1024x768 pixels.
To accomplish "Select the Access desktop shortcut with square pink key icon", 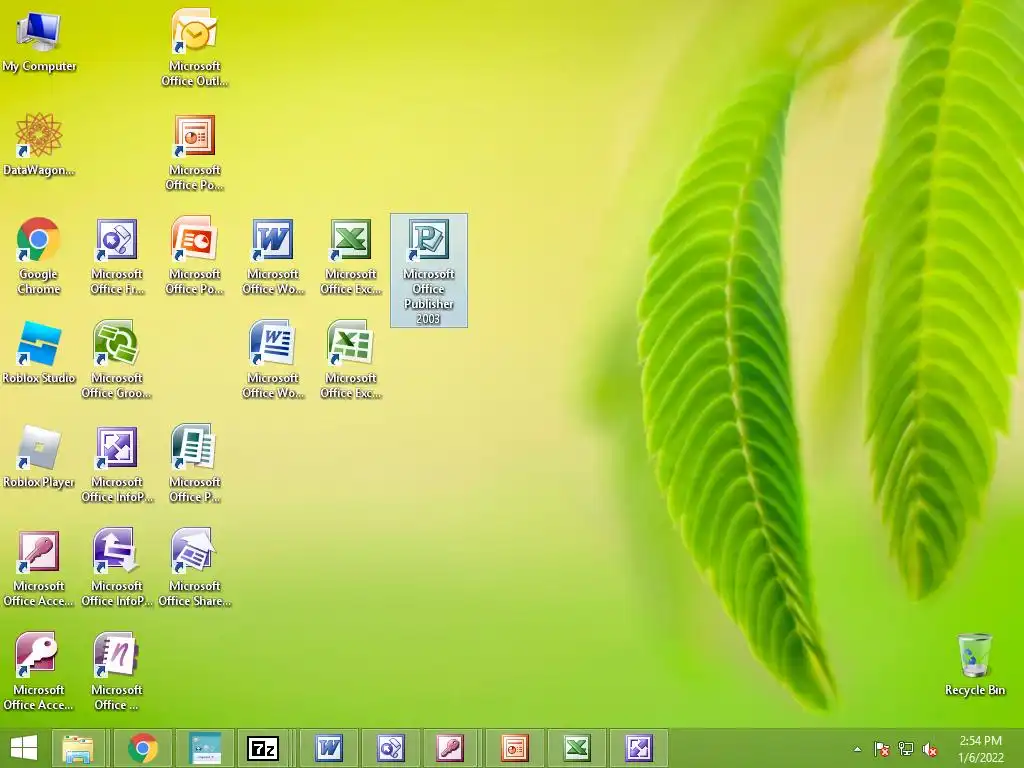I will tap(39, 568).
